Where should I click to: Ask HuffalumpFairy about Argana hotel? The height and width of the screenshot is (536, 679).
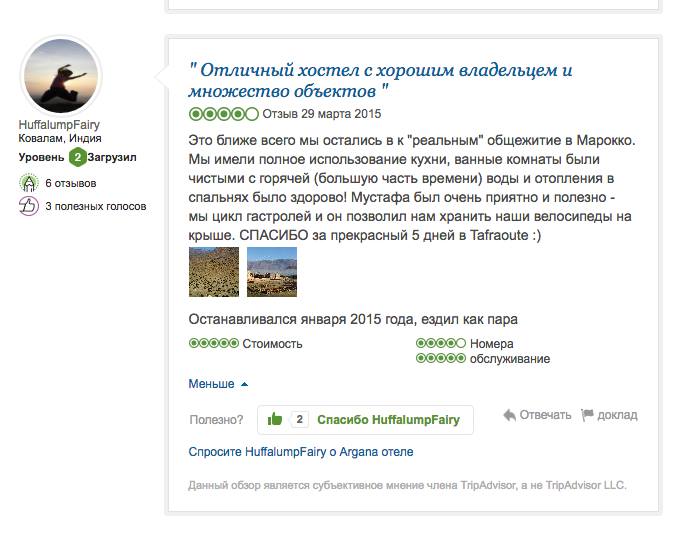click(300, 452)
